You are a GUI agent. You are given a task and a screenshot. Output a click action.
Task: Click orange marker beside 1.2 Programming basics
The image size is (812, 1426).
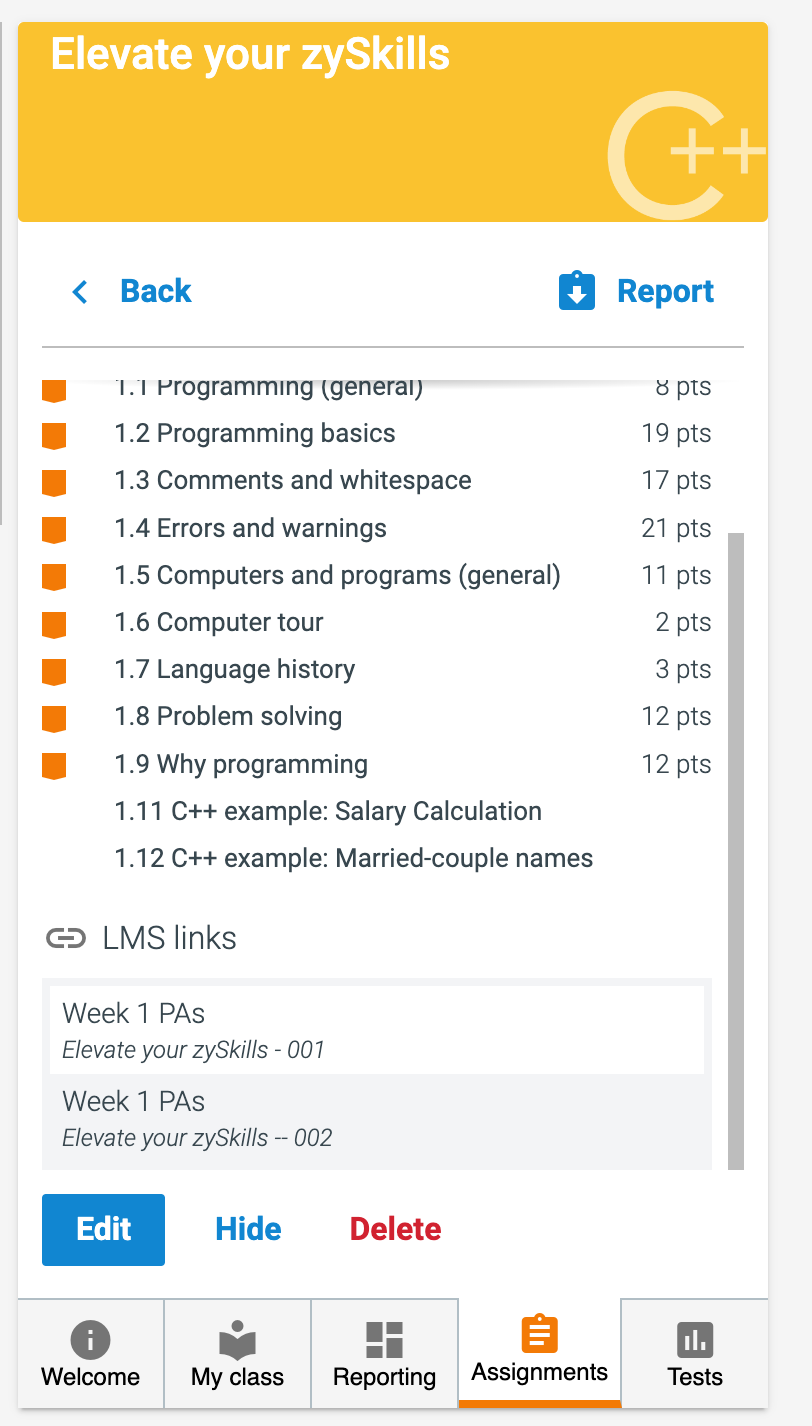click(x=54, y=436)
